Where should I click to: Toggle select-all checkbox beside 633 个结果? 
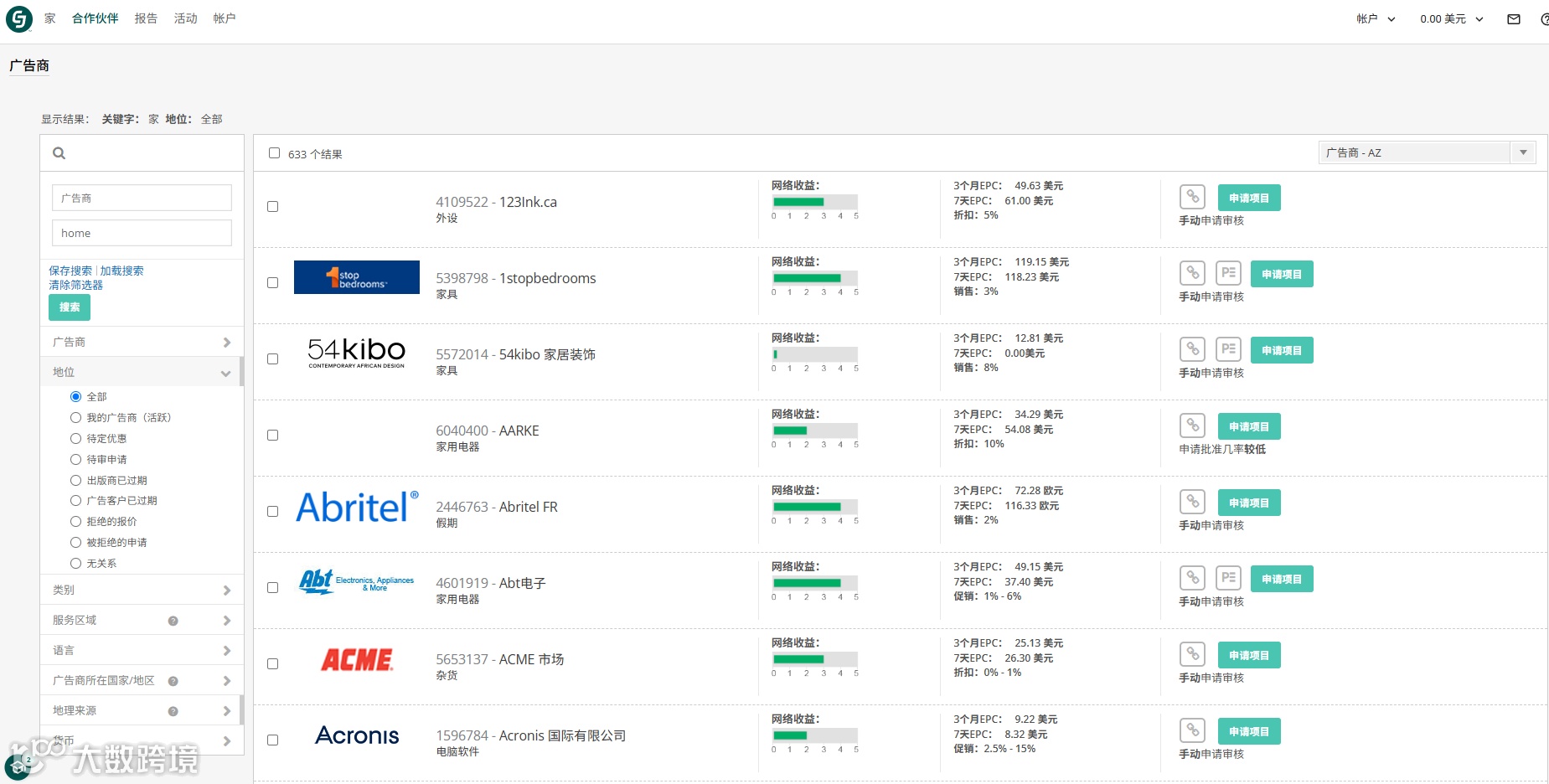click(x=274, y=153)
